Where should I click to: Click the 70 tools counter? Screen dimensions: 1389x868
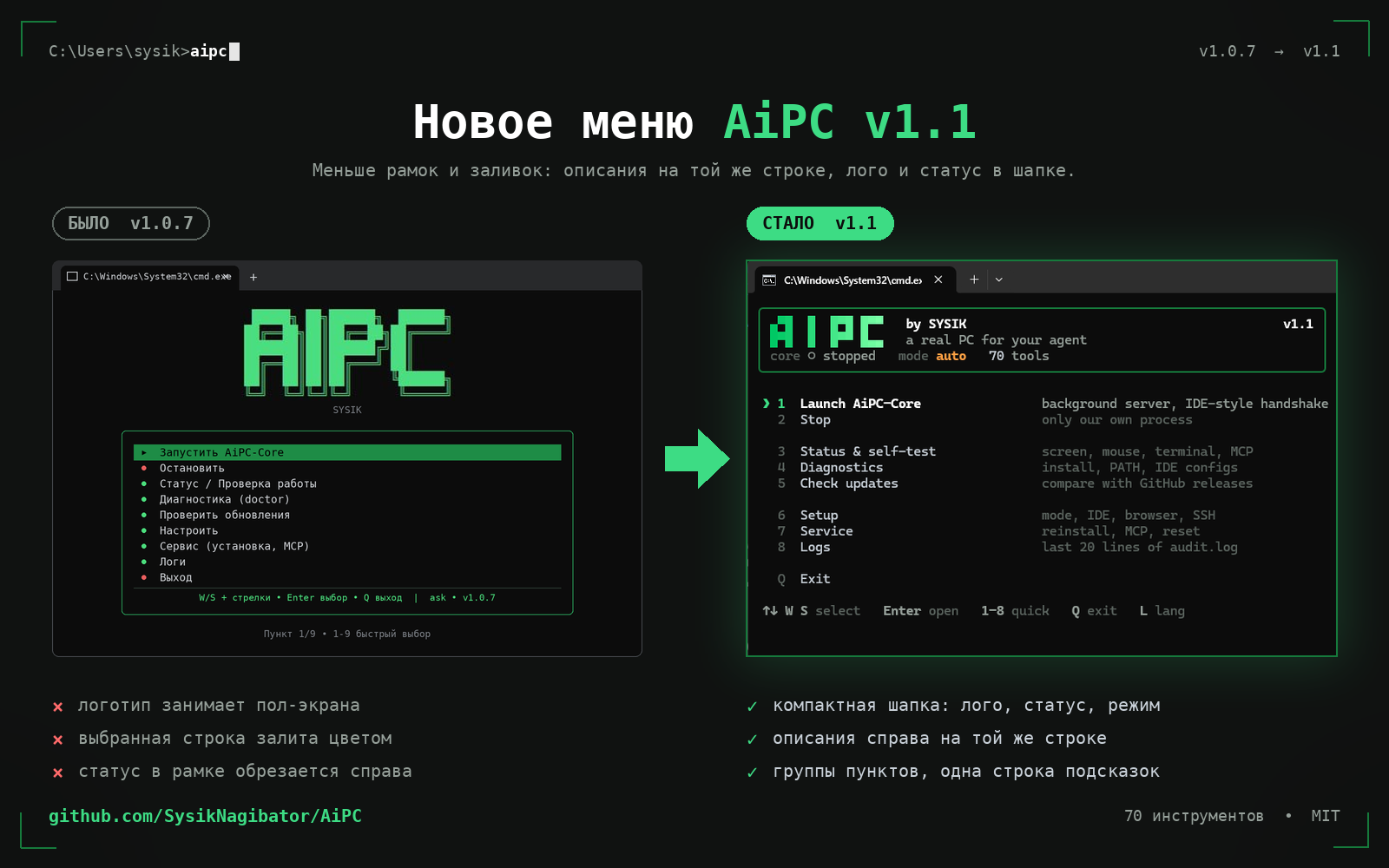1019,356
